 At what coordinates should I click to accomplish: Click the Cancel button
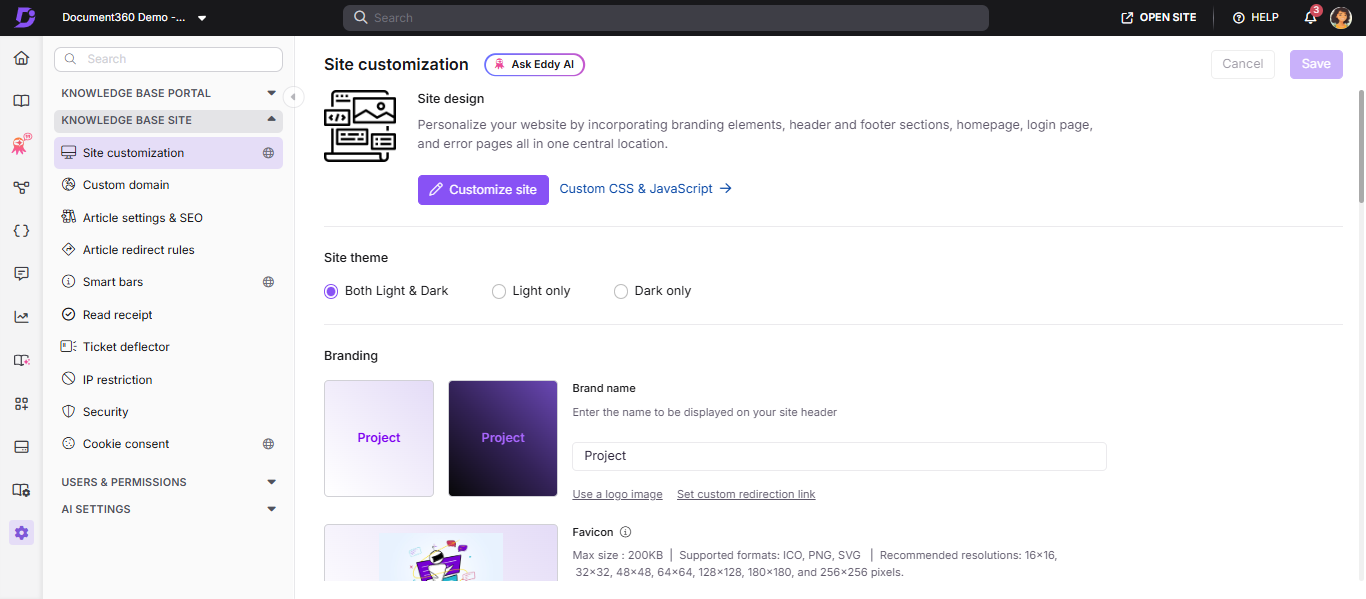pos(1243,64)
